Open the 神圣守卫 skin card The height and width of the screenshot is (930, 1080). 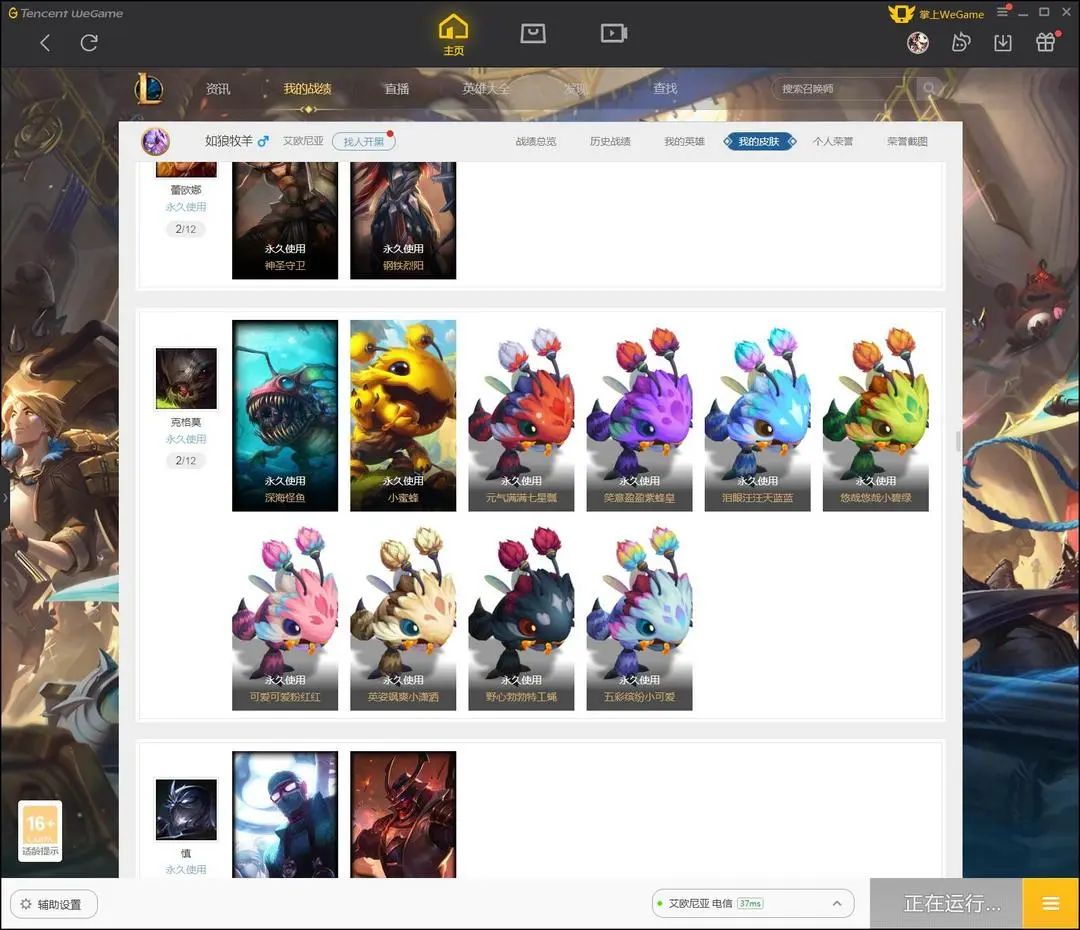[285, 220]
